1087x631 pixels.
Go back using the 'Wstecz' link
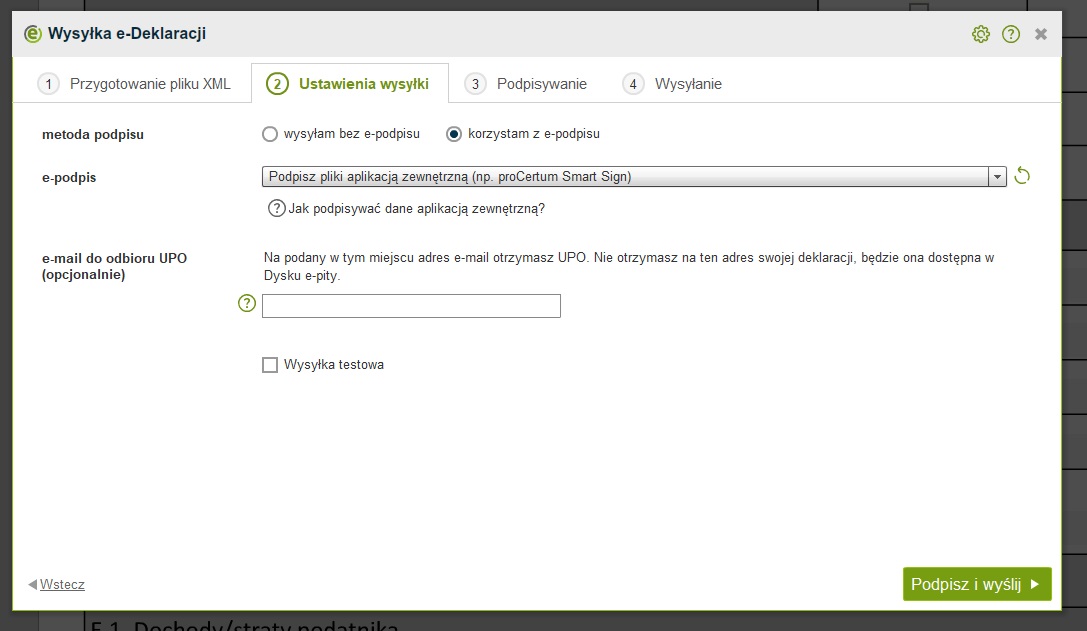point(61,584)
